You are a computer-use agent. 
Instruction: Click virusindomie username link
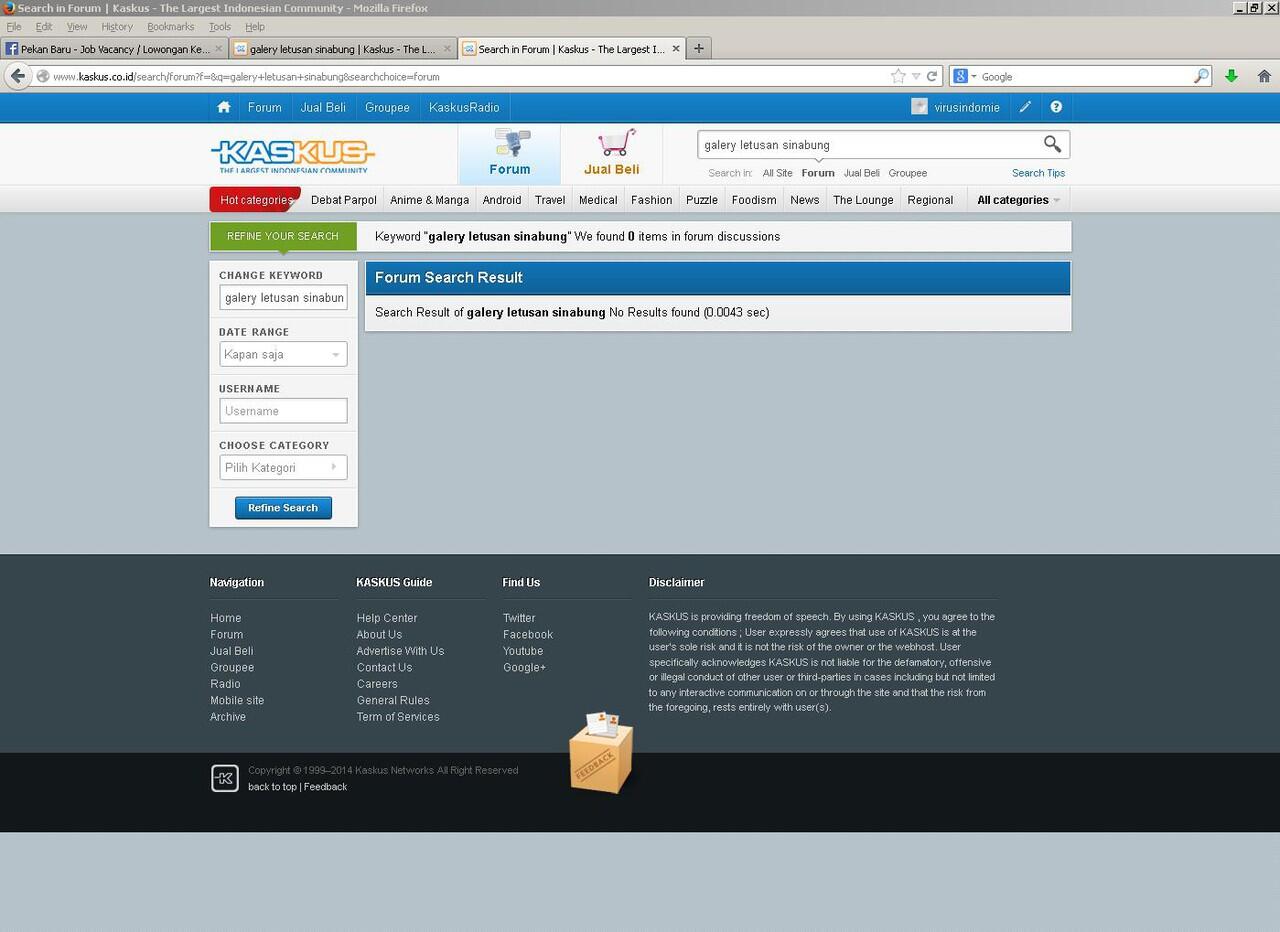pos(967,107)
